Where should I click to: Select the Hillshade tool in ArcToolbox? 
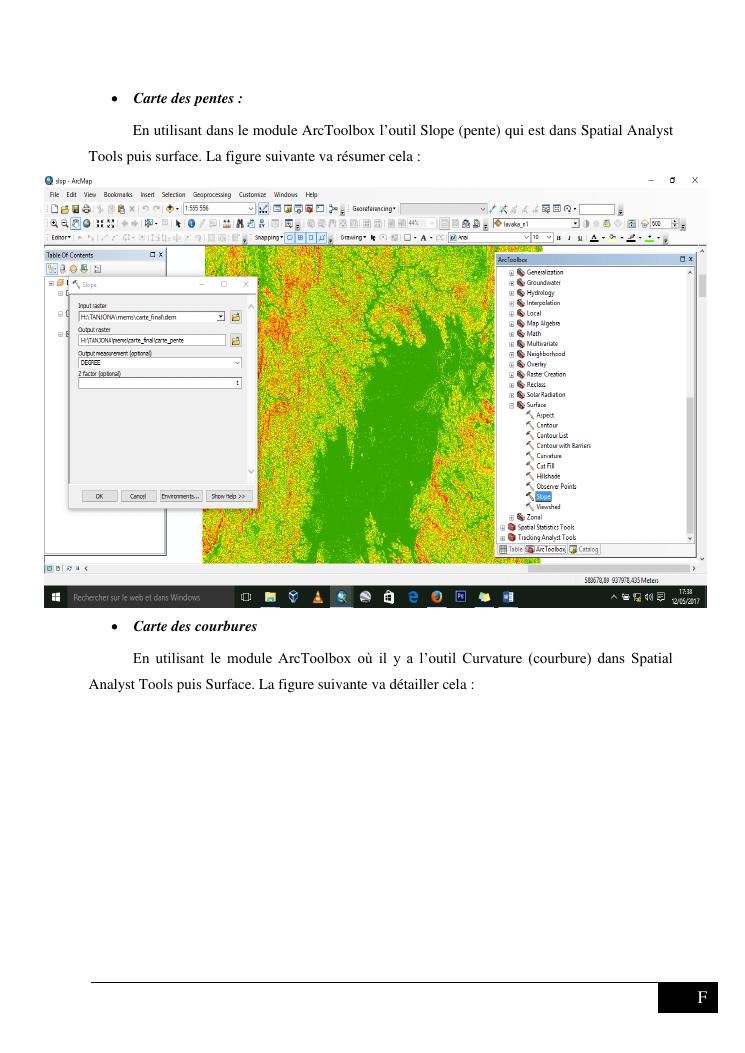pos(548,476)
